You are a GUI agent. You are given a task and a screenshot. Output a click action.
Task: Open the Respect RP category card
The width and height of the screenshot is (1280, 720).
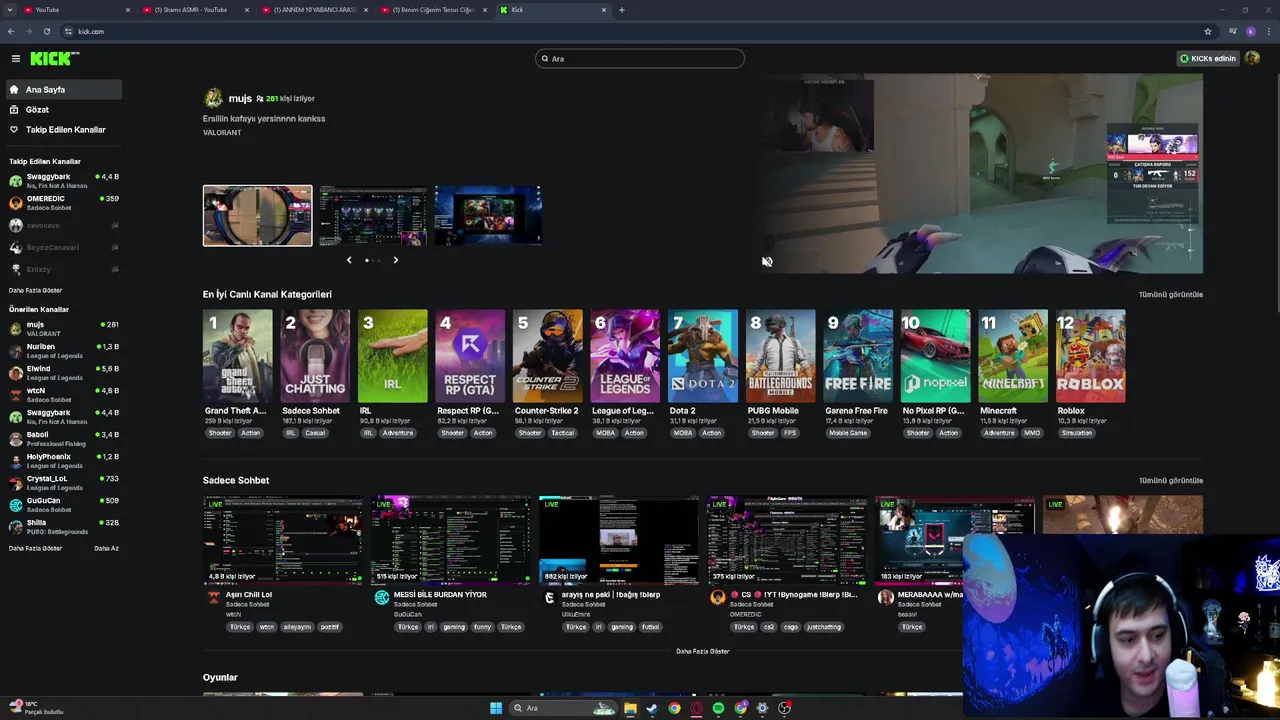[470, 356]
